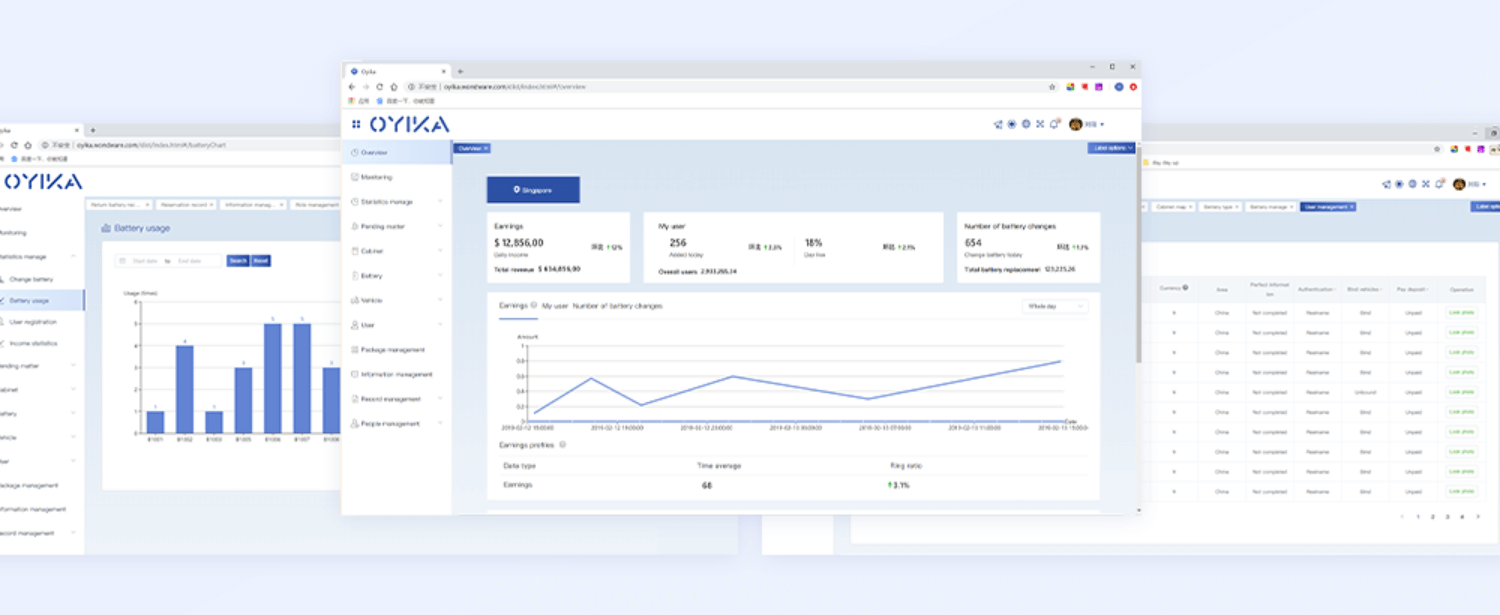The height and width of the screenshot is (615, 1500).
Task: Open Monitoring in the sidebar
Action: pyautogui.click(x=376, y=177)
